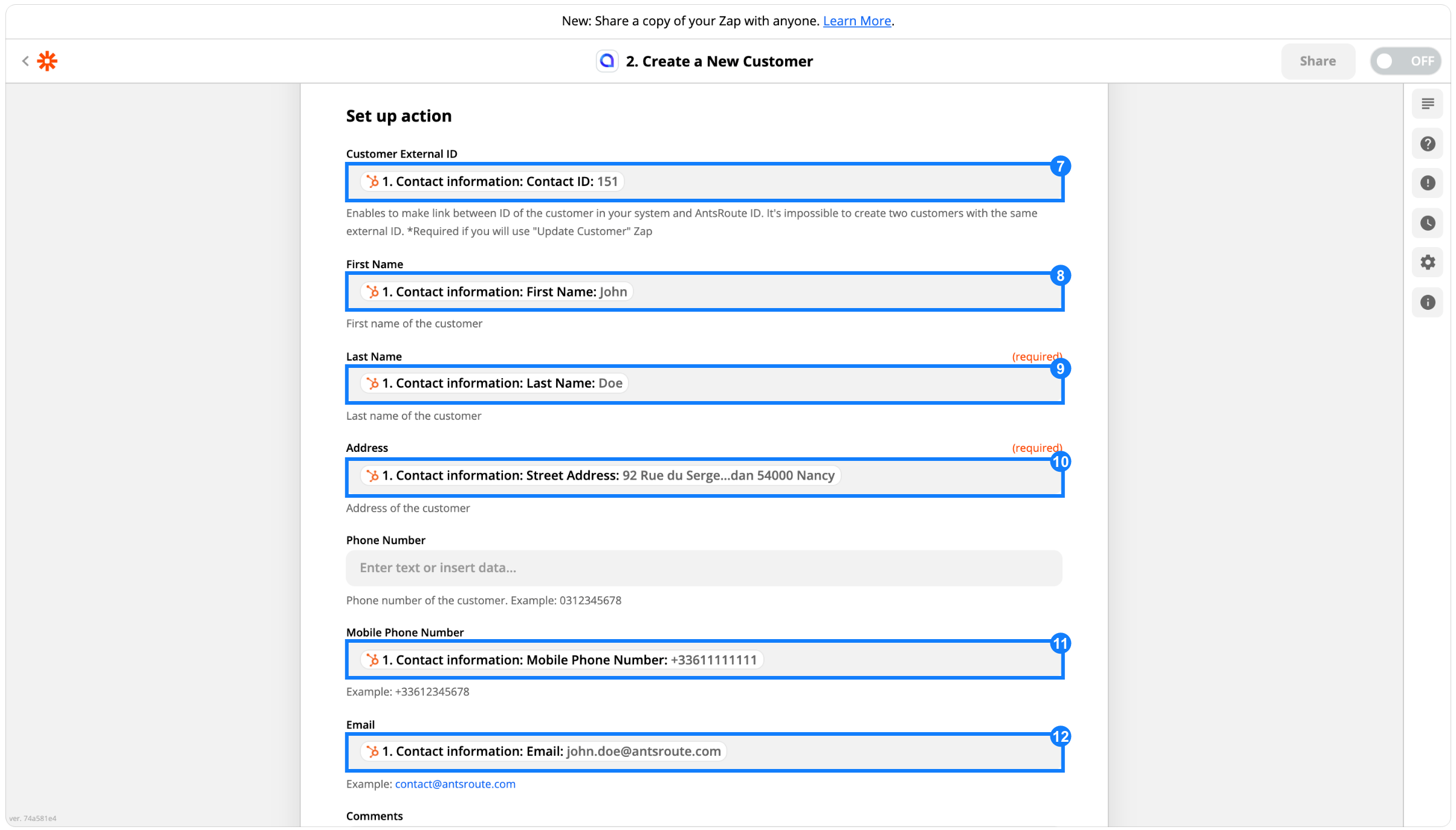Click the Share button
This screenshot has height=830, width=1456.
coord(1318,61)
